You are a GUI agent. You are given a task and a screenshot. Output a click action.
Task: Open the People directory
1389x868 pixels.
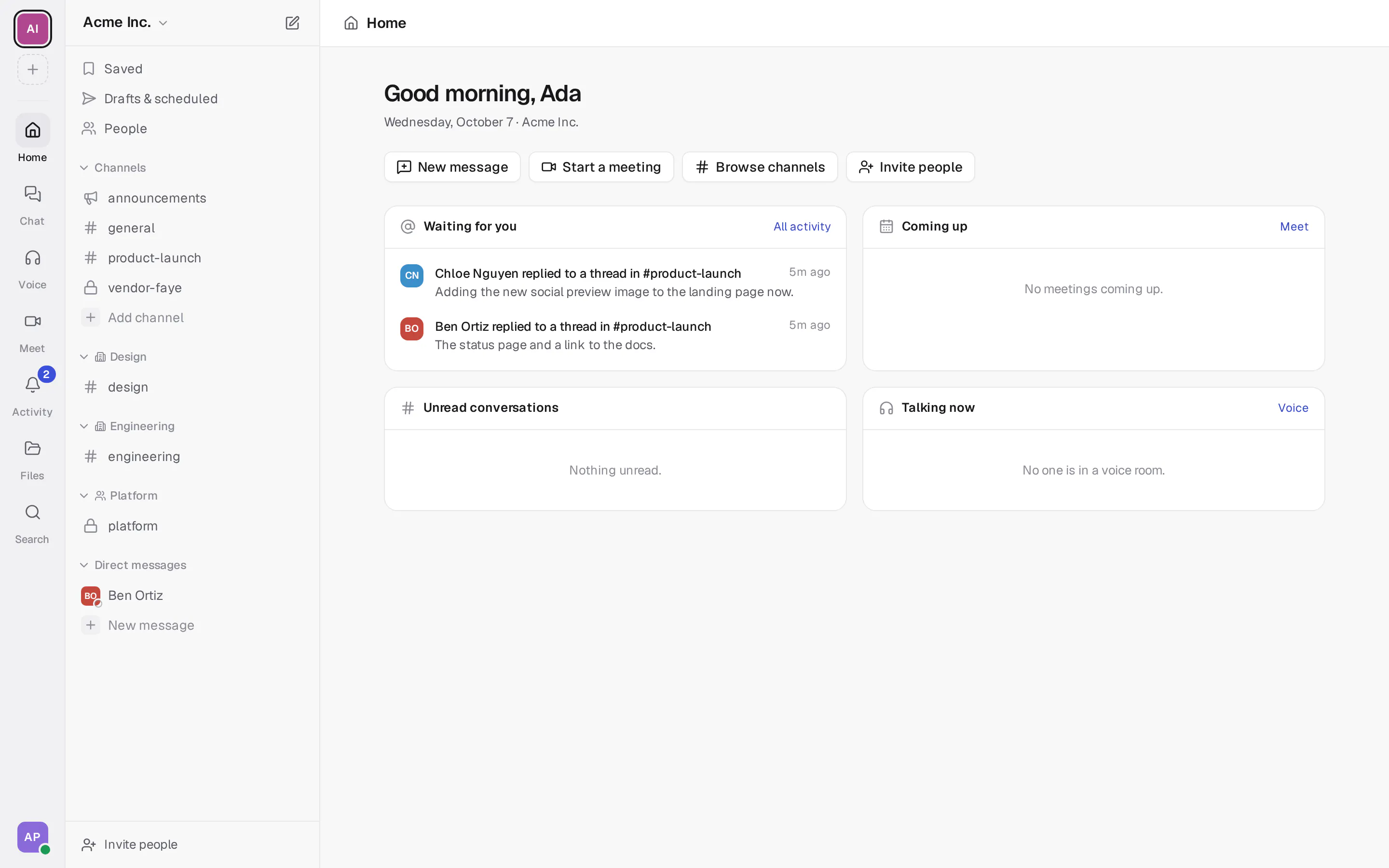click(x=192, y=128)
